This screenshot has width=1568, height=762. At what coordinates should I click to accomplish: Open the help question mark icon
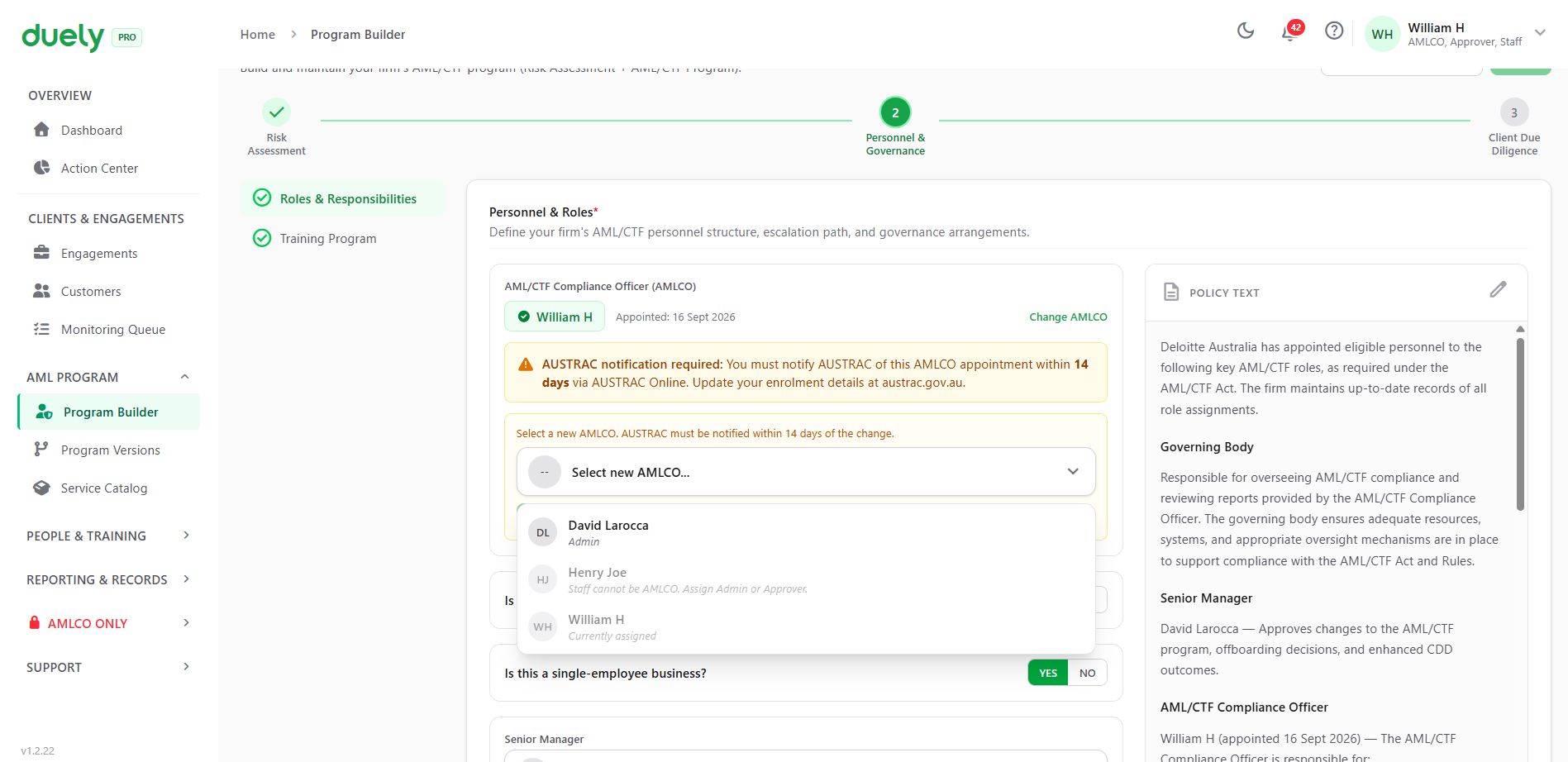pos(1334,31)
